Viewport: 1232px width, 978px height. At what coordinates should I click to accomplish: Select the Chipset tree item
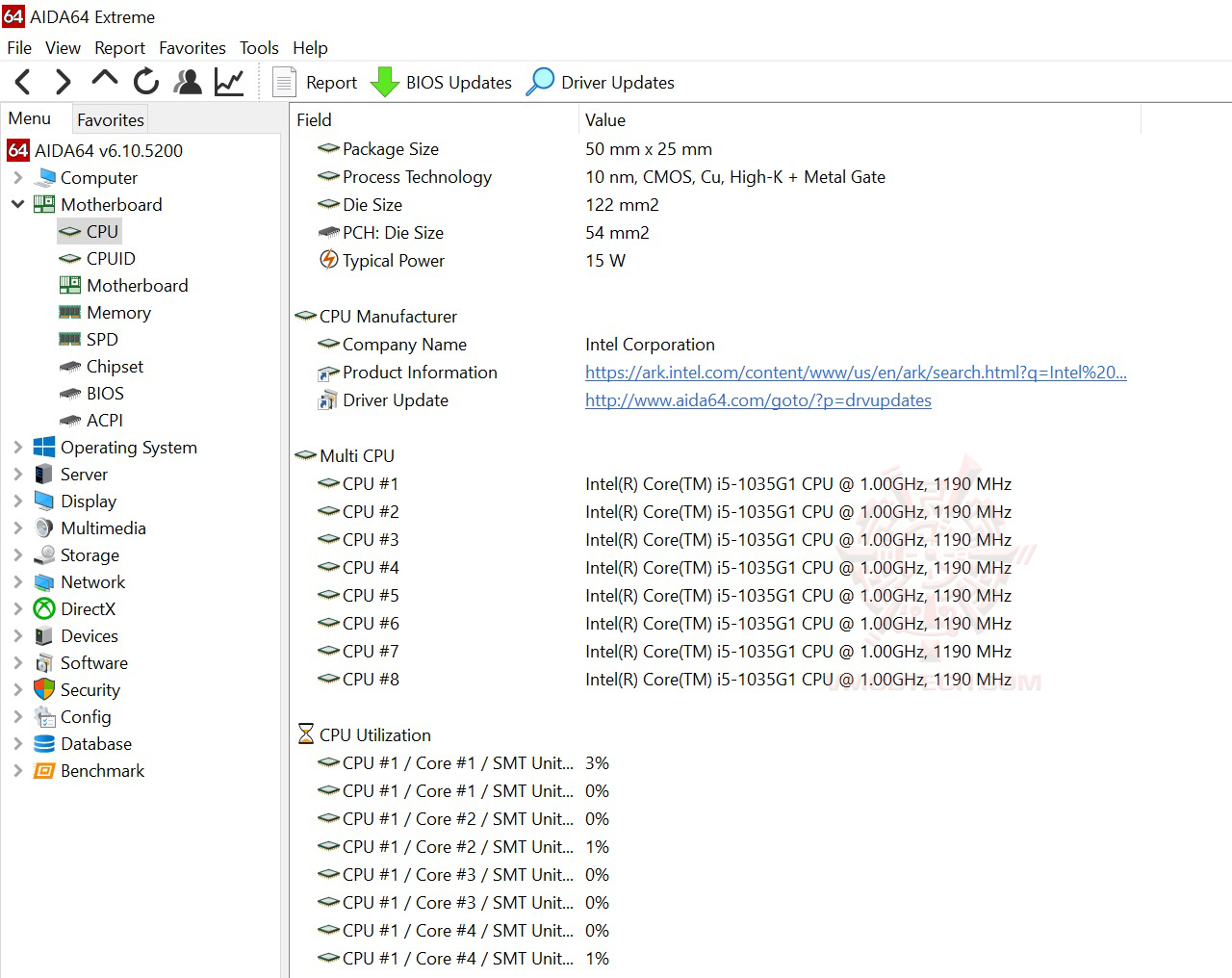[115, 366]
